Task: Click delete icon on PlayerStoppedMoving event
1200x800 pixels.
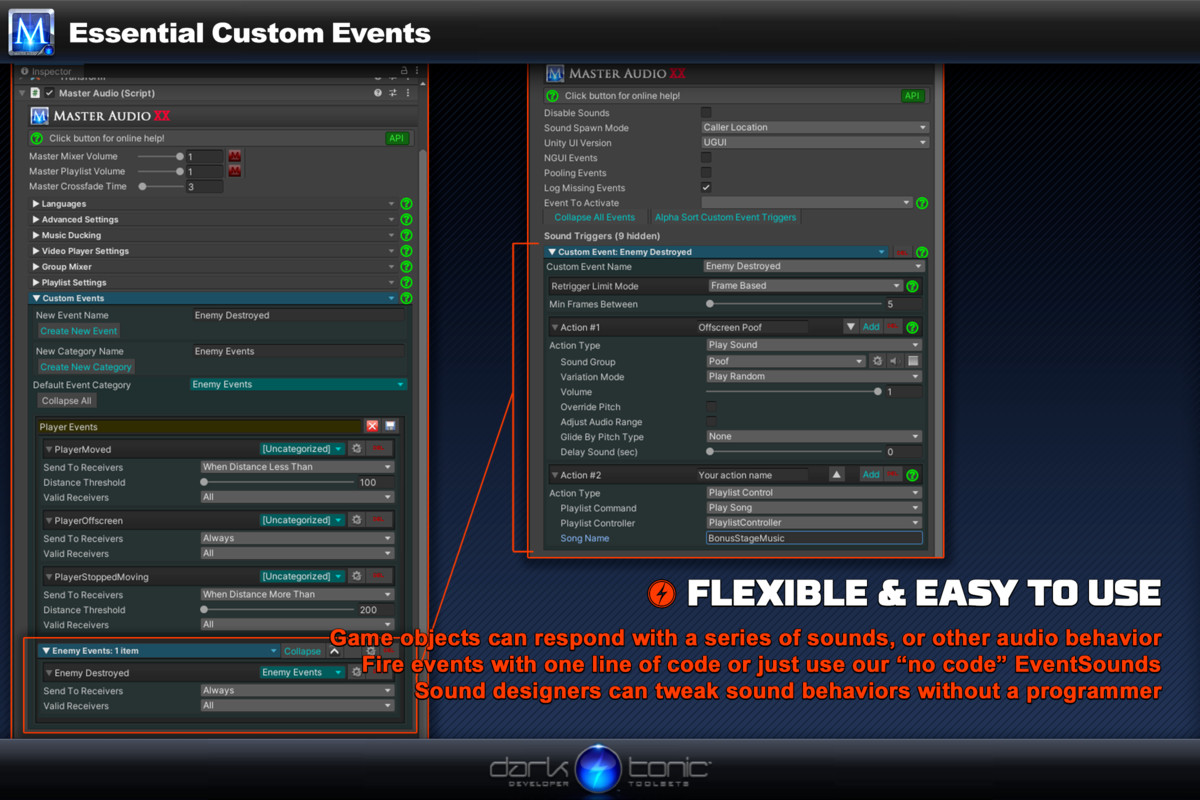Action: pos(379,577)
